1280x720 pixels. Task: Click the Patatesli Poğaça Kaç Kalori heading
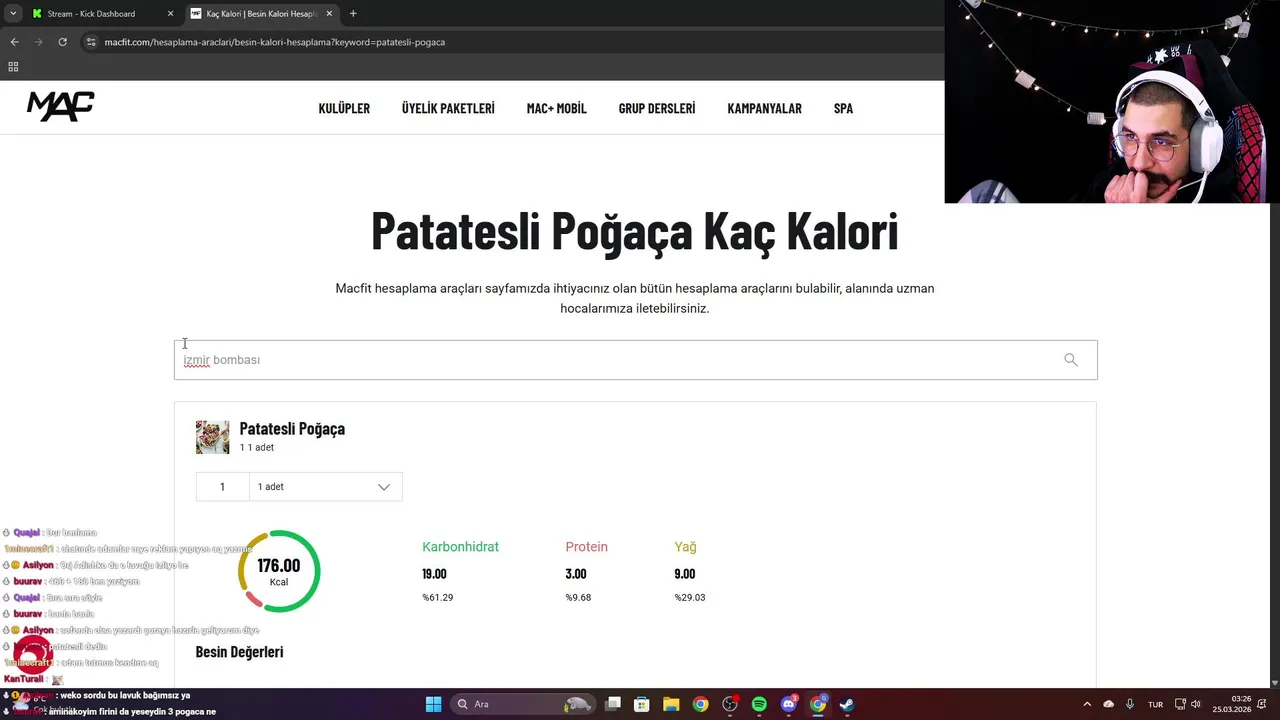(x=635, y=231)
